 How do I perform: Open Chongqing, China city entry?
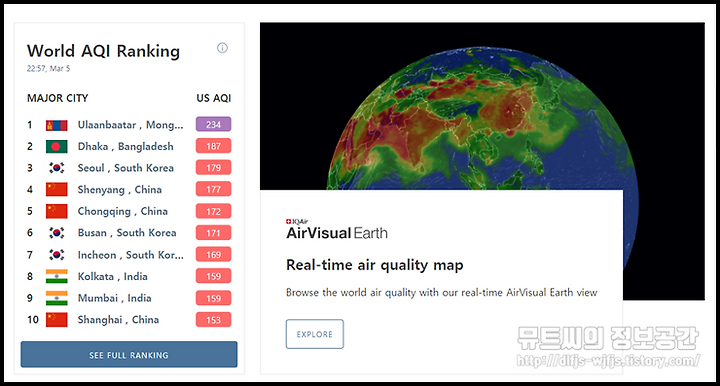(123, 211)
